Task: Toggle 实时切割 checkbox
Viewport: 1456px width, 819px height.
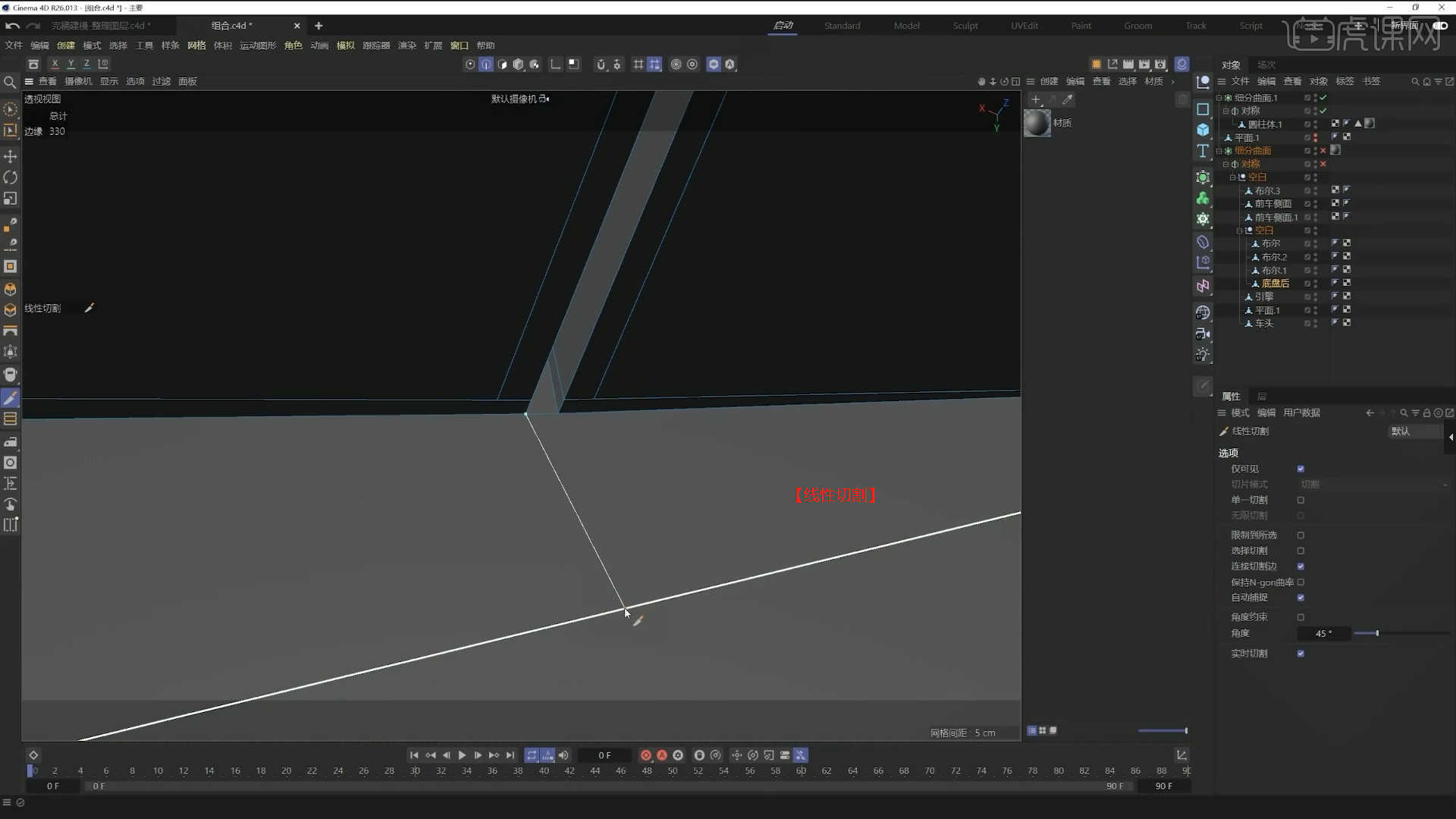Action: coord(1301,654)
